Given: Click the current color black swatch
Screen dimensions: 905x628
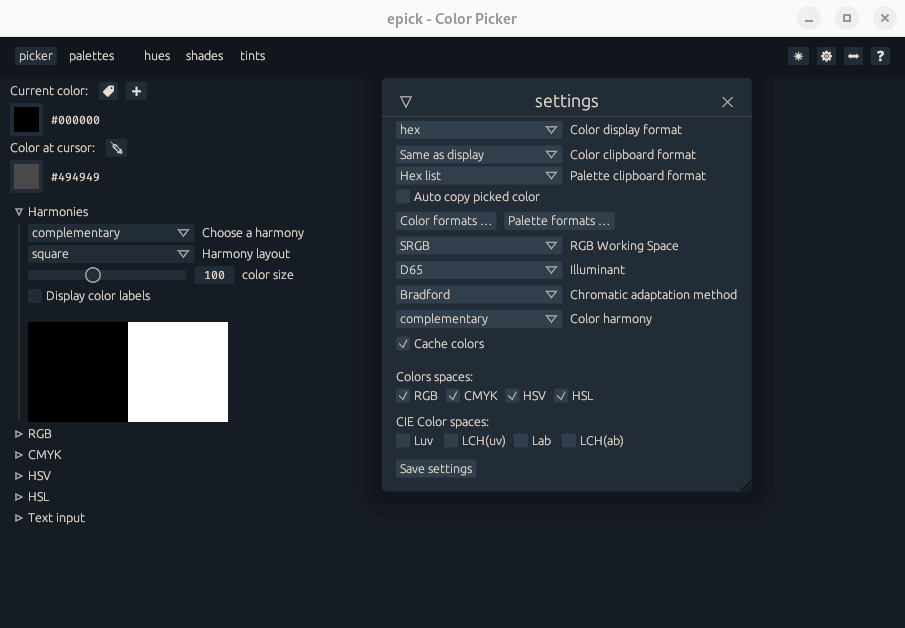Looking at the screenshot, I should [27, 120].
